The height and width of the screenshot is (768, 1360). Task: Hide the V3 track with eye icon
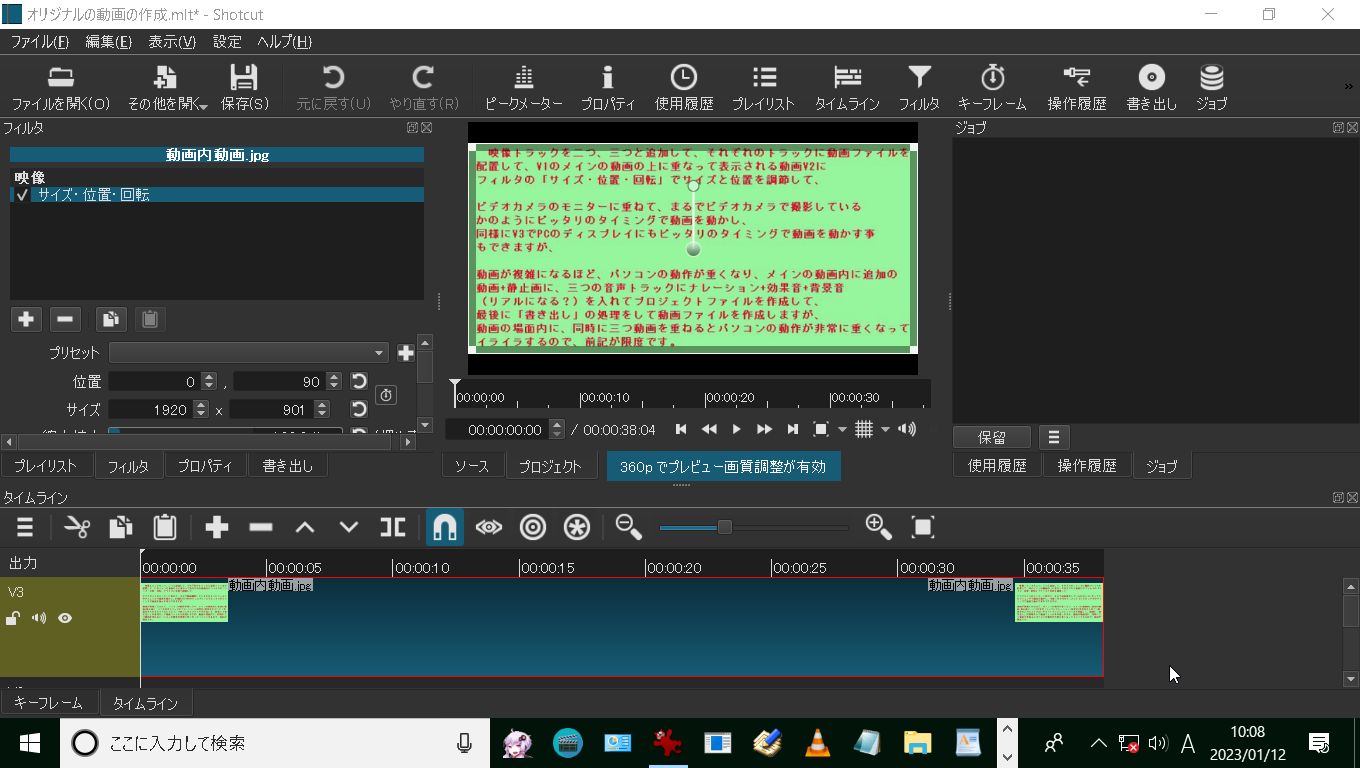click(65, 618)
